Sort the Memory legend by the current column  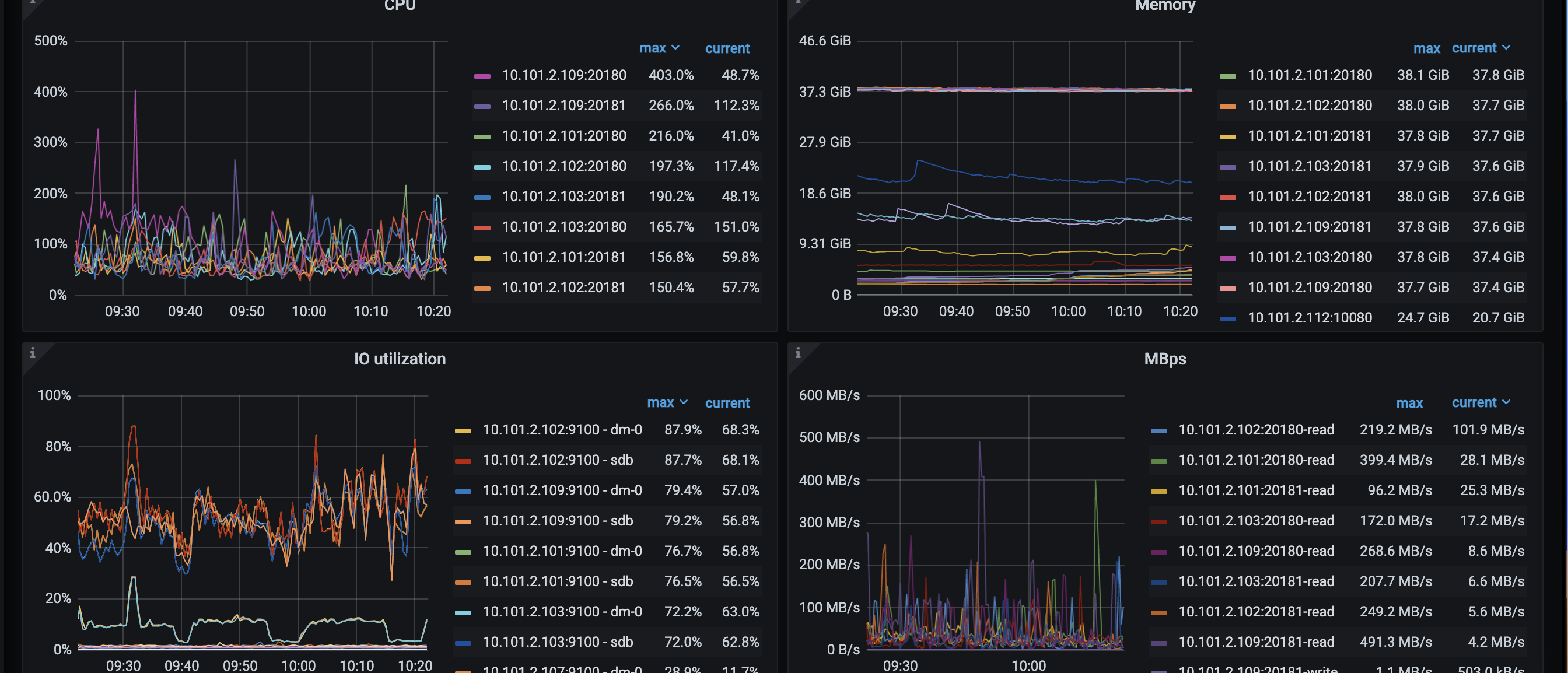point(1473,48)
